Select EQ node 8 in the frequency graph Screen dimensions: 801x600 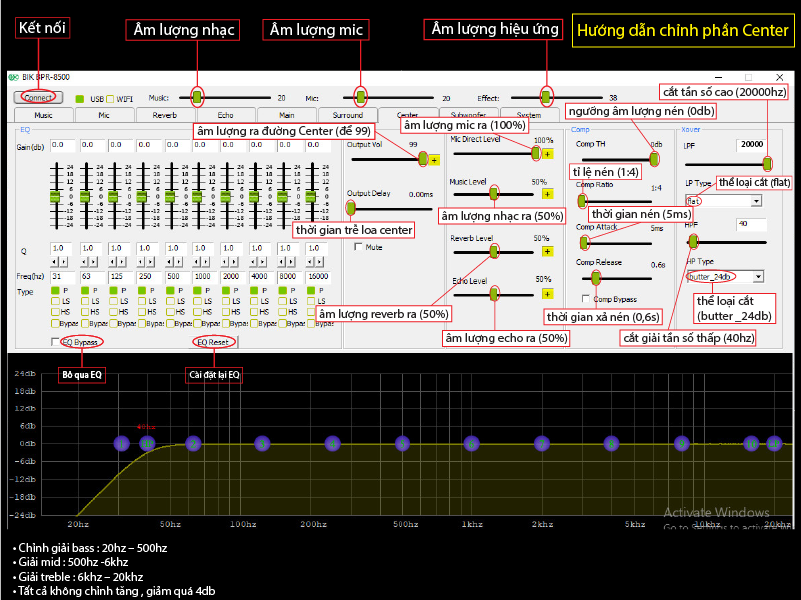pyautogui.click(x=611, y=444)
